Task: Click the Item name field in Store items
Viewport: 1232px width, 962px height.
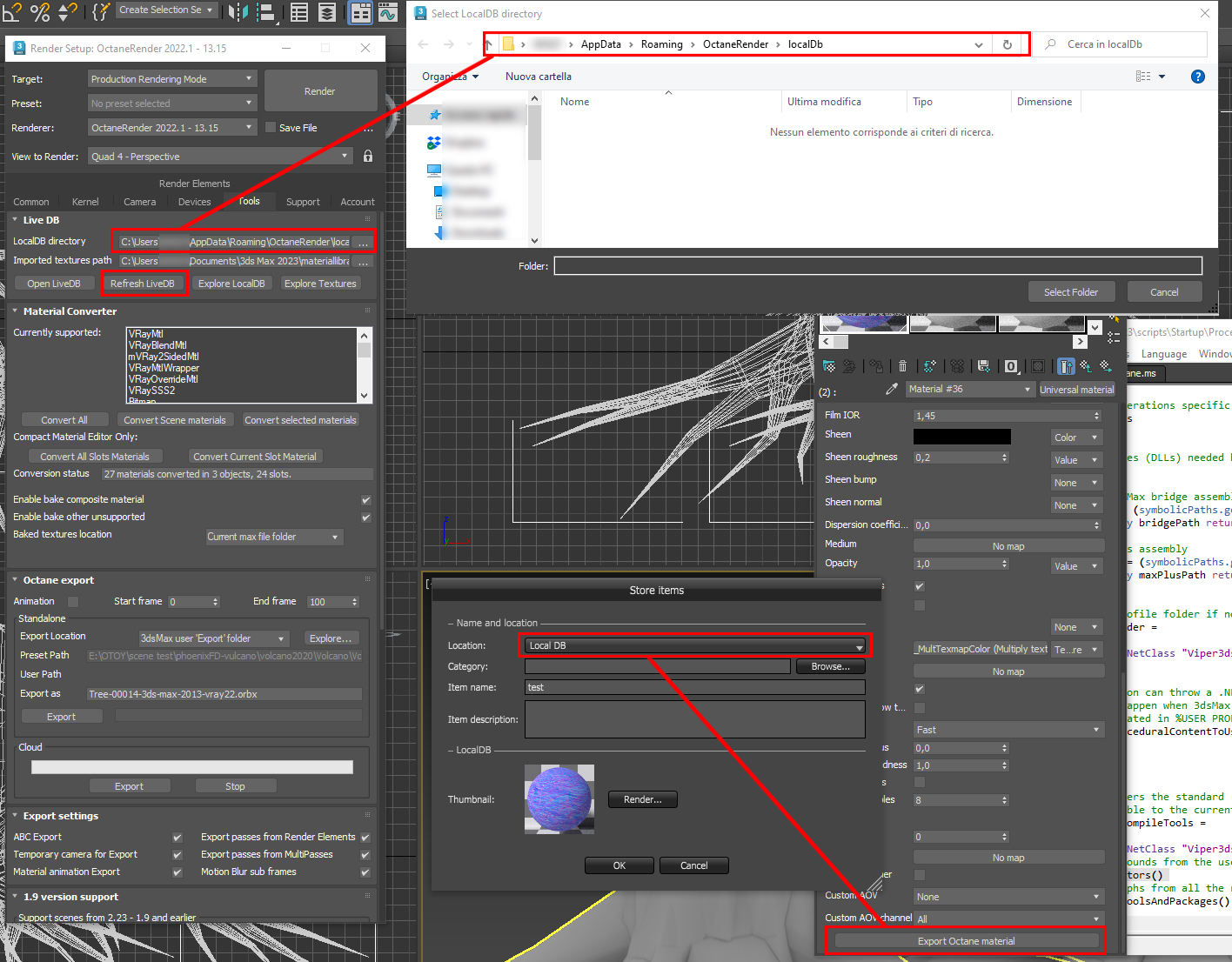Action: coord(695,687)
